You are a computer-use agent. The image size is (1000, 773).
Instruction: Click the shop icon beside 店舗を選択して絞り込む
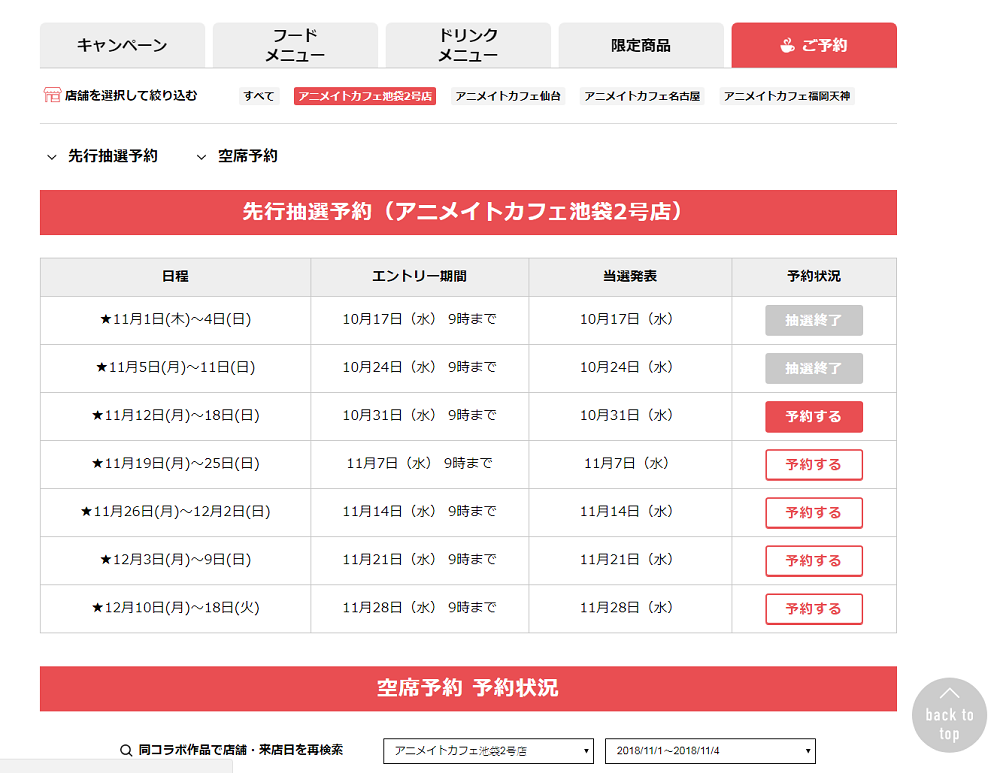(52, 95)
